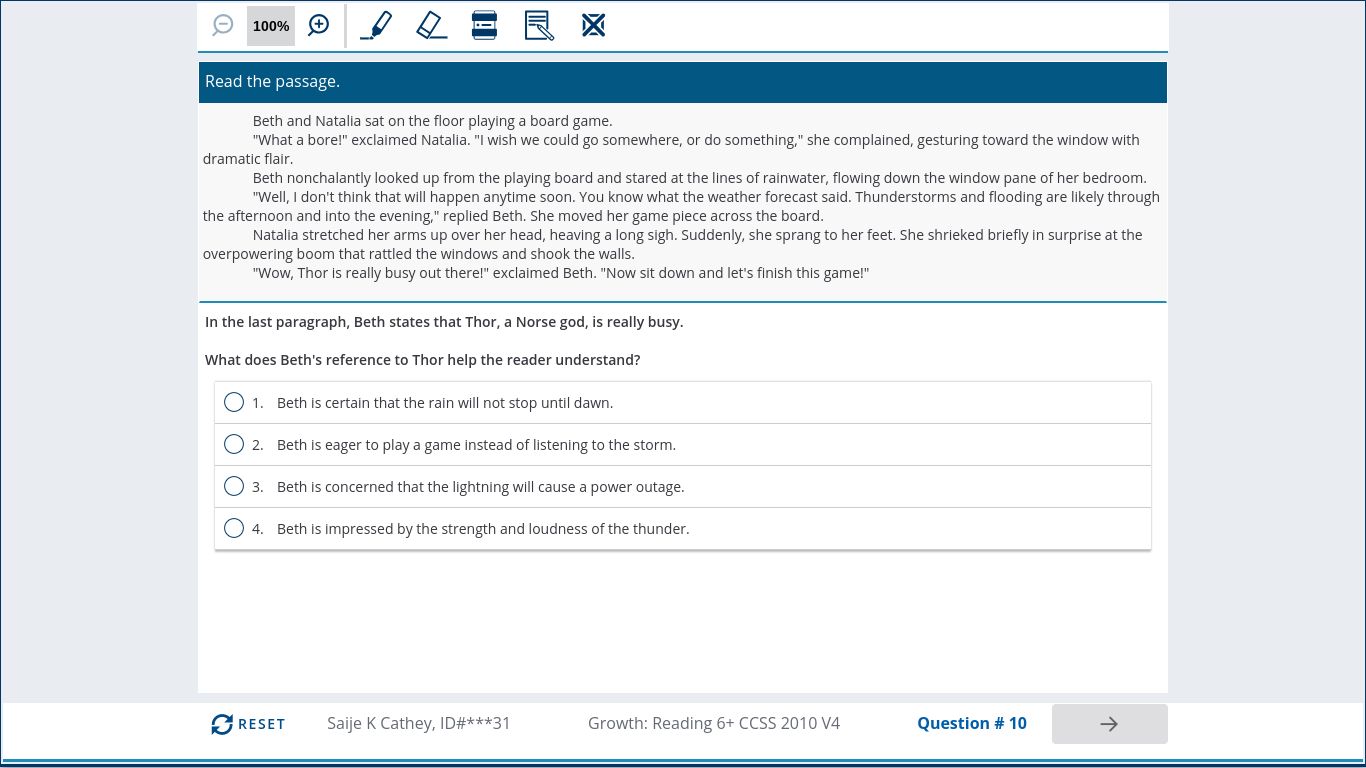Image resolution: width=1366 pixels, height=768 pixels.
Task: Activate the answer eliminator tool
Action: click(594, 25)
